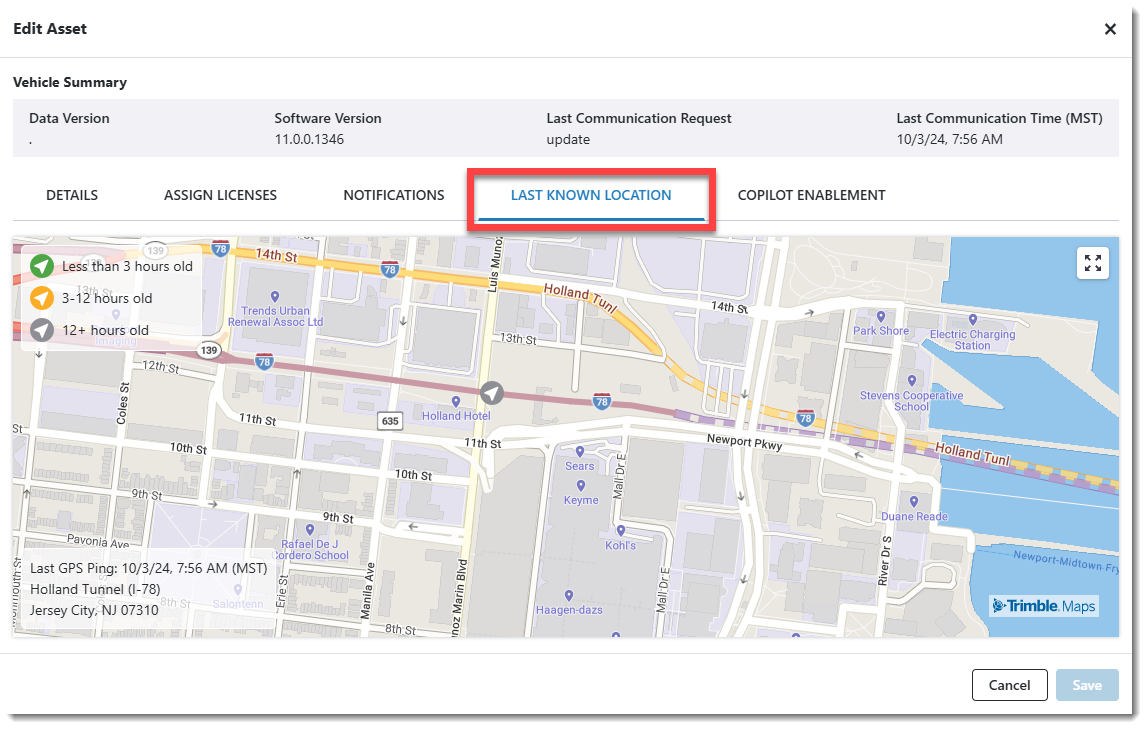Go to the CoPilot Enablement tab
Image resolution: width=1147 pixels, height=729 pixels.
[811, 195]
